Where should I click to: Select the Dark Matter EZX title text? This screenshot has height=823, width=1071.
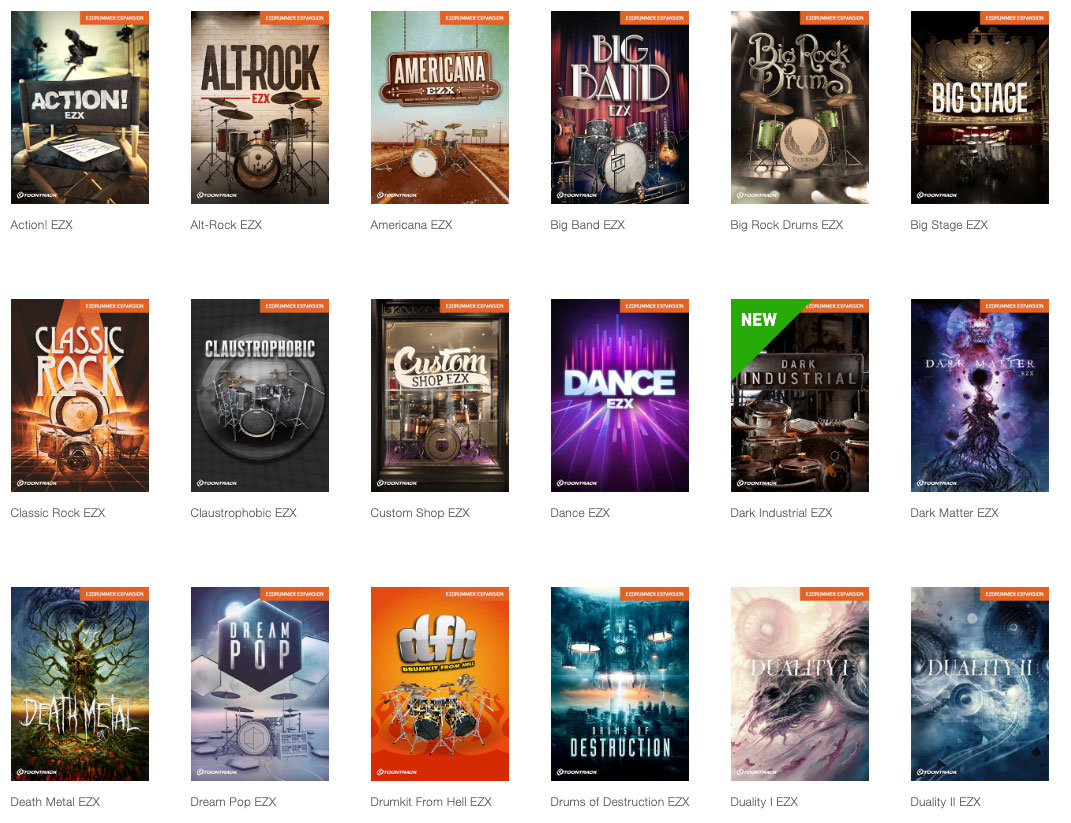[x=954, y=513]
